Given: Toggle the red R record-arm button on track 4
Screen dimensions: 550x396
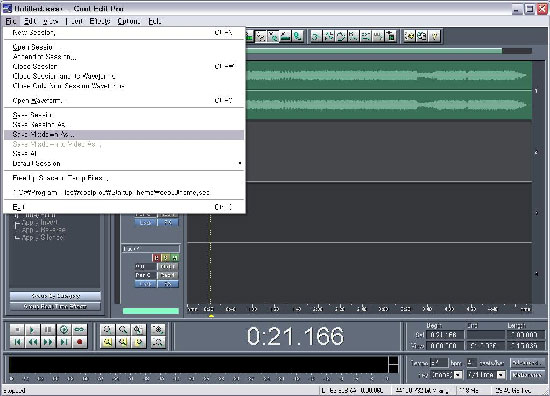Looking at the screenshot, I should (x=156, y=258).
